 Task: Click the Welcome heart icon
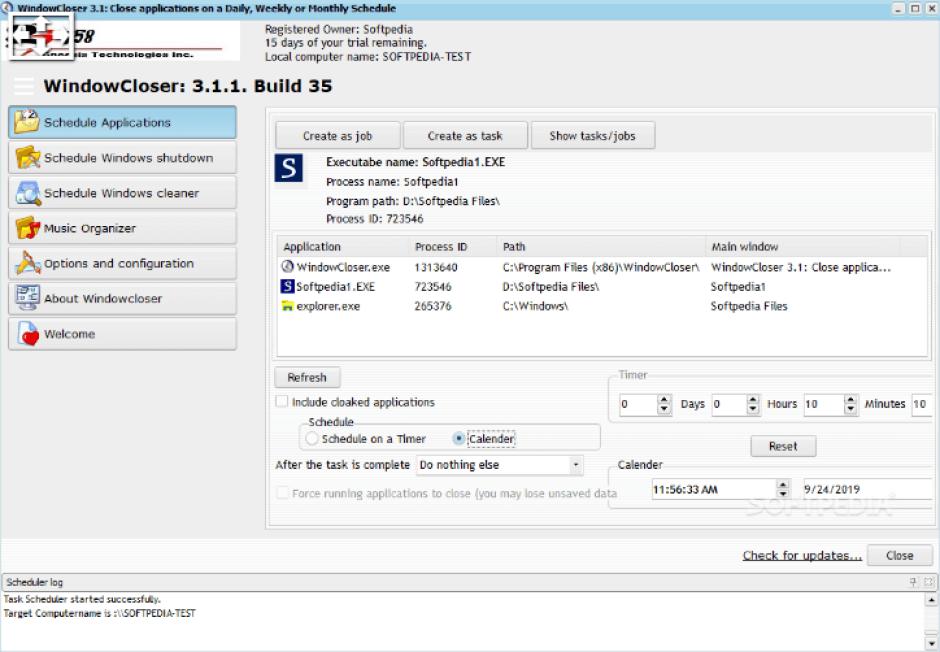click(28, 333)
